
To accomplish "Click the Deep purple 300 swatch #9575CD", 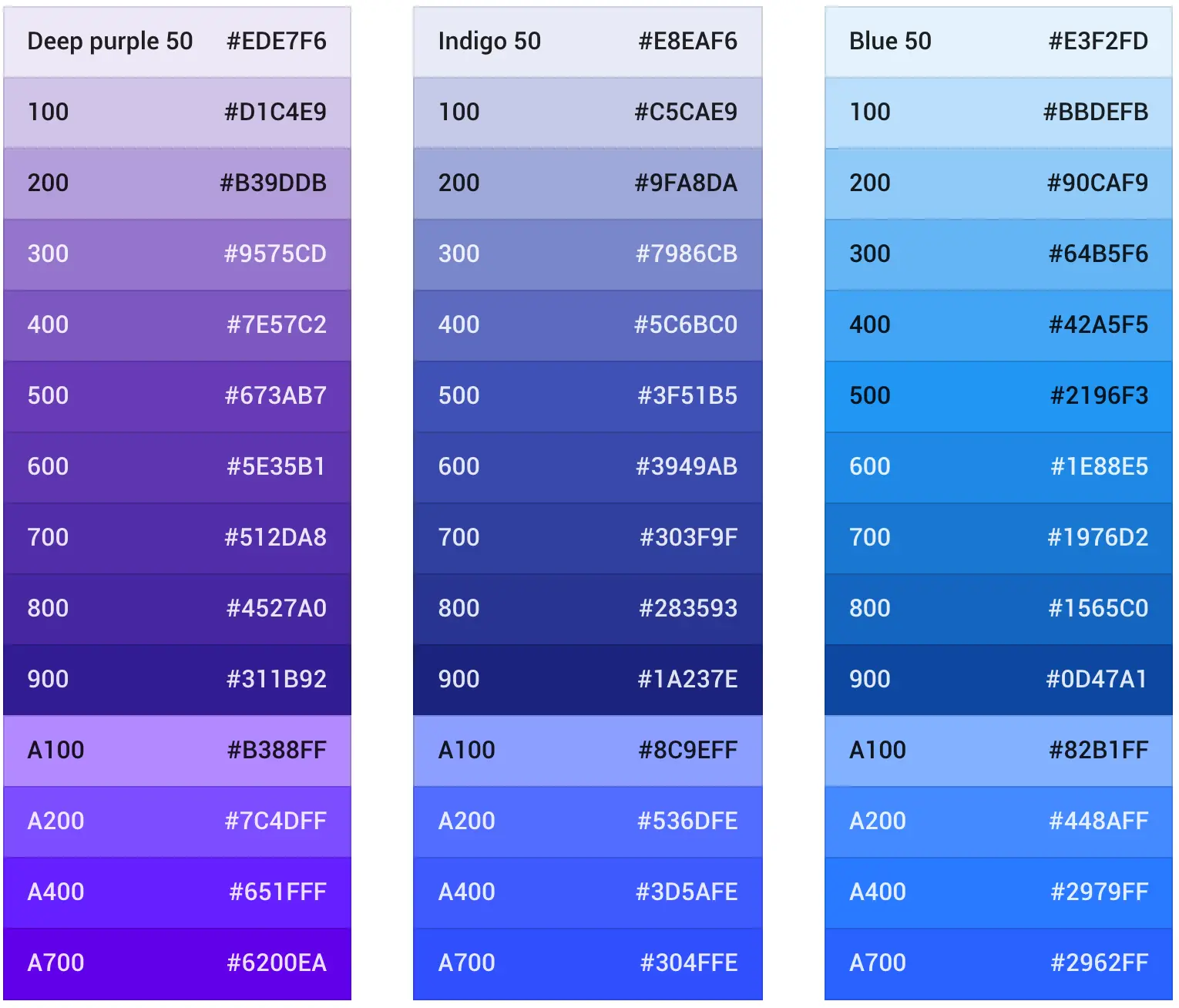I will (x=177, y=254).
